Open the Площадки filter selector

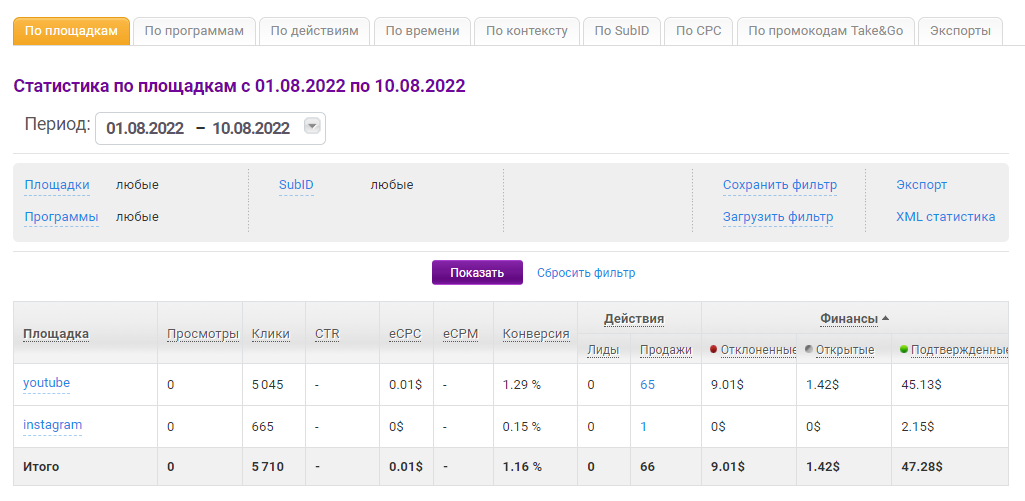click(x=57, y=185)
